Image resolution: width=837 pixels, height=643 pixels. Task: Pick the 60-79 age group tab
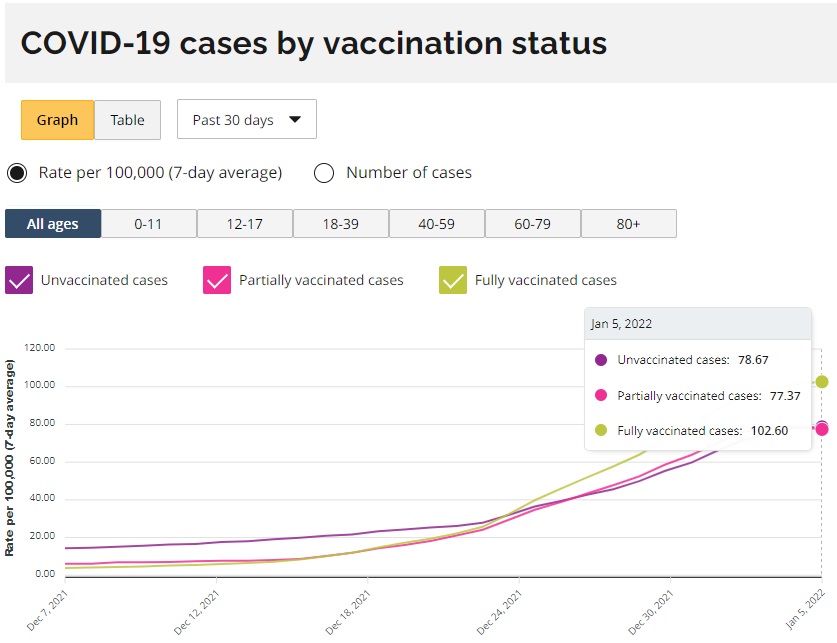point(532,224)
